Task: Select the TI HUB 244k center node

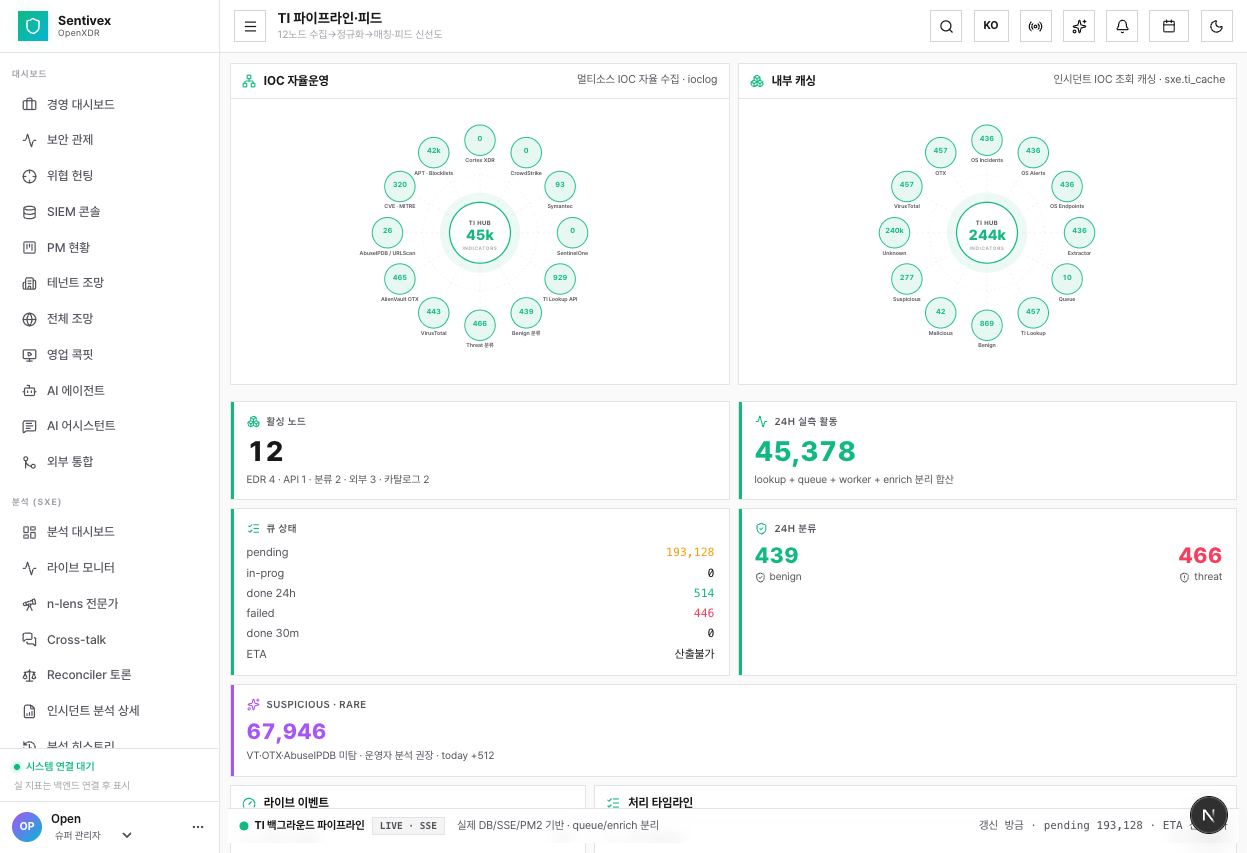Action: (x=987, y=234)
